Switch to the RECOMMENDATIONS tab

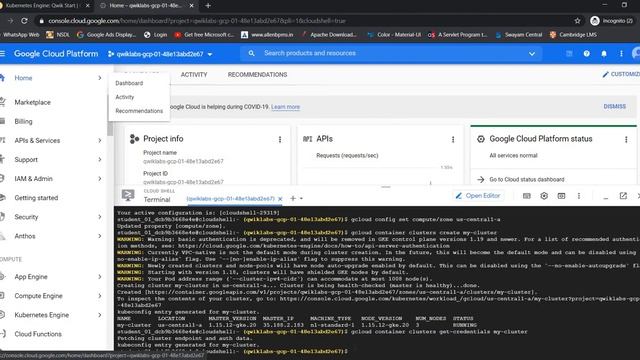coord(257,75)
